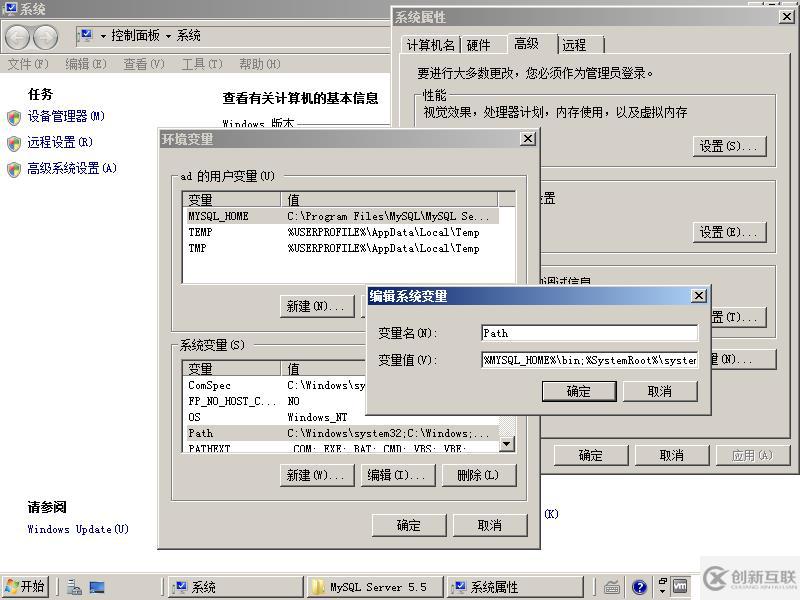Viewport: 800px width, 600px height.
Task: Switch to the 计算机名 tab
Action: [430, 45]
